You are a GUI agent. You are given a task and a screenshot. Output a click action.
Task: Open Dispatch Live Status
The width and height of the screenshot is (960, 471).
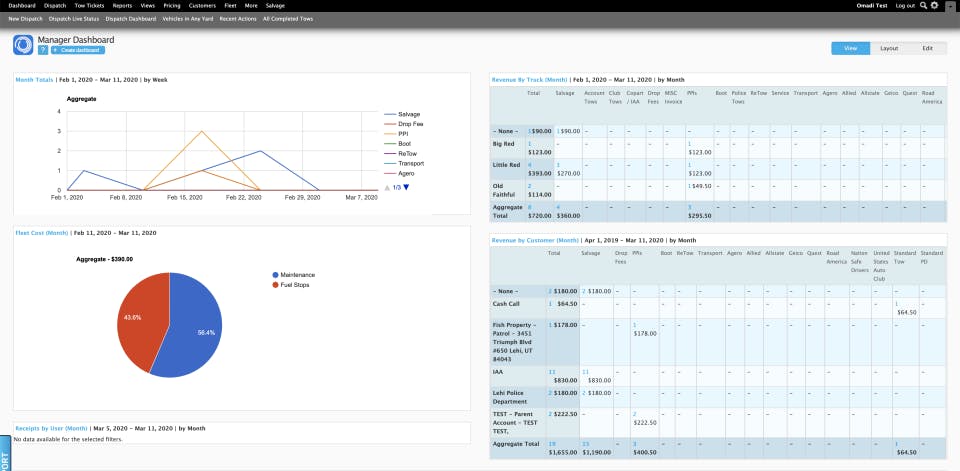pyautogui.click(x=73, y=19)
